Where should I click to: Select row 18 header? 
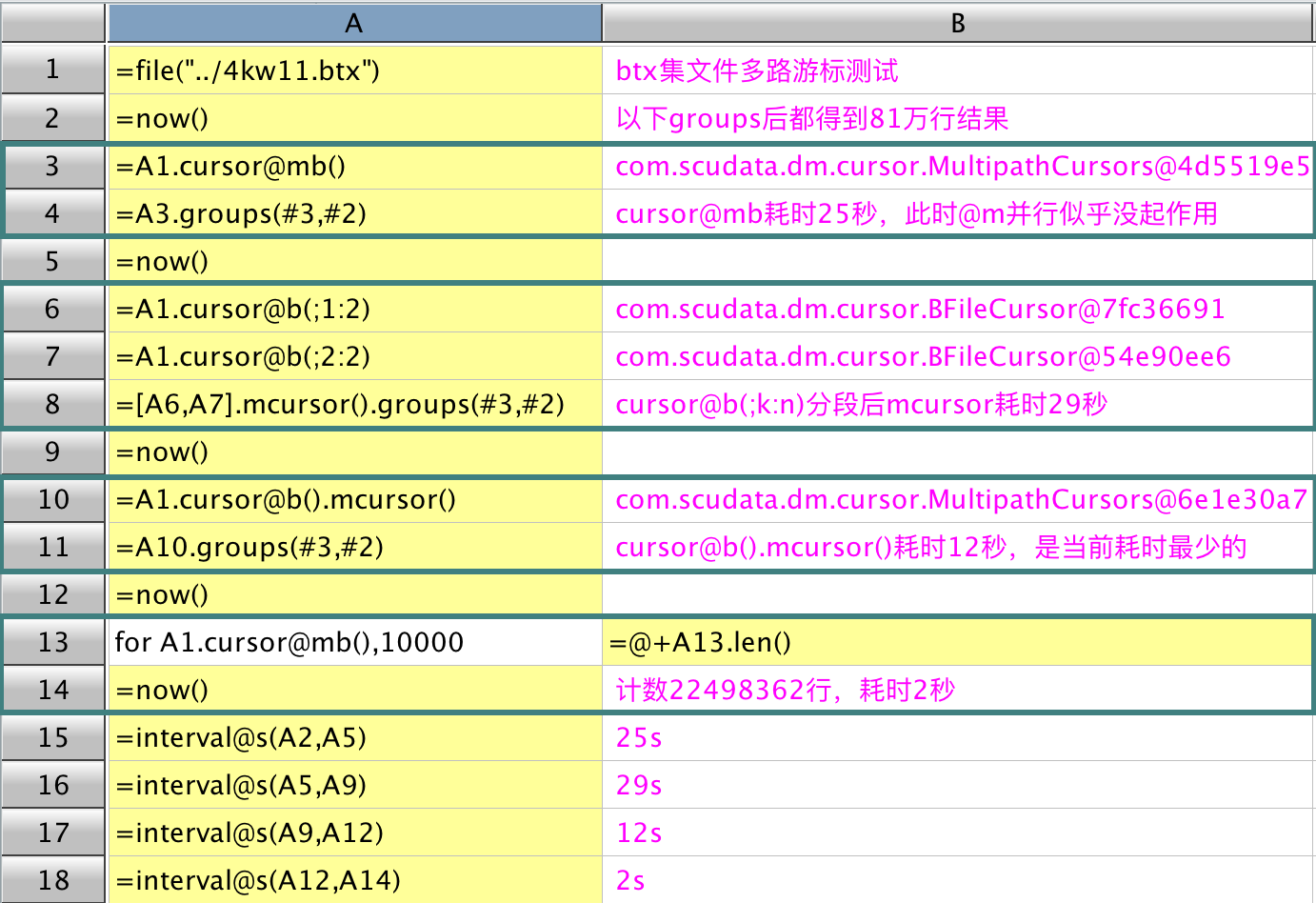[x=52, y=879]
